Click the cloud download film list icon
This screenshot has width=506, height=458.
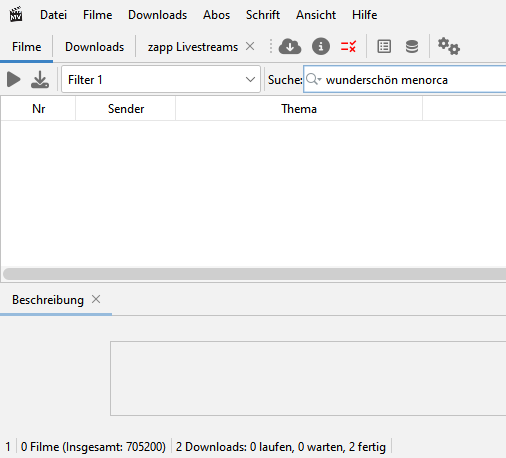coord(290,46)
